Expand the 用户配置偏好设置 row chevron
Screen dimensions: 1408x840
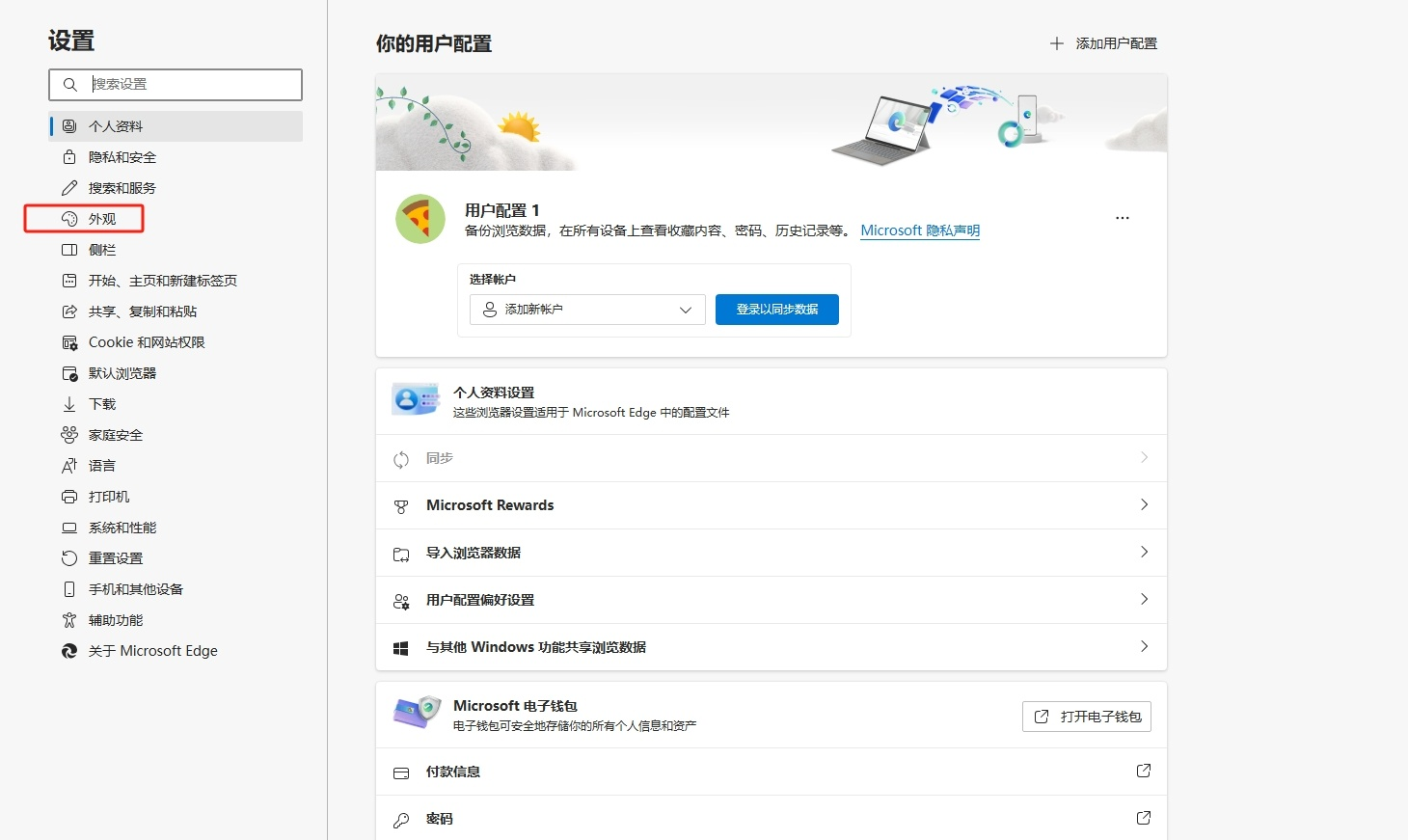(x=1145, y=599)
